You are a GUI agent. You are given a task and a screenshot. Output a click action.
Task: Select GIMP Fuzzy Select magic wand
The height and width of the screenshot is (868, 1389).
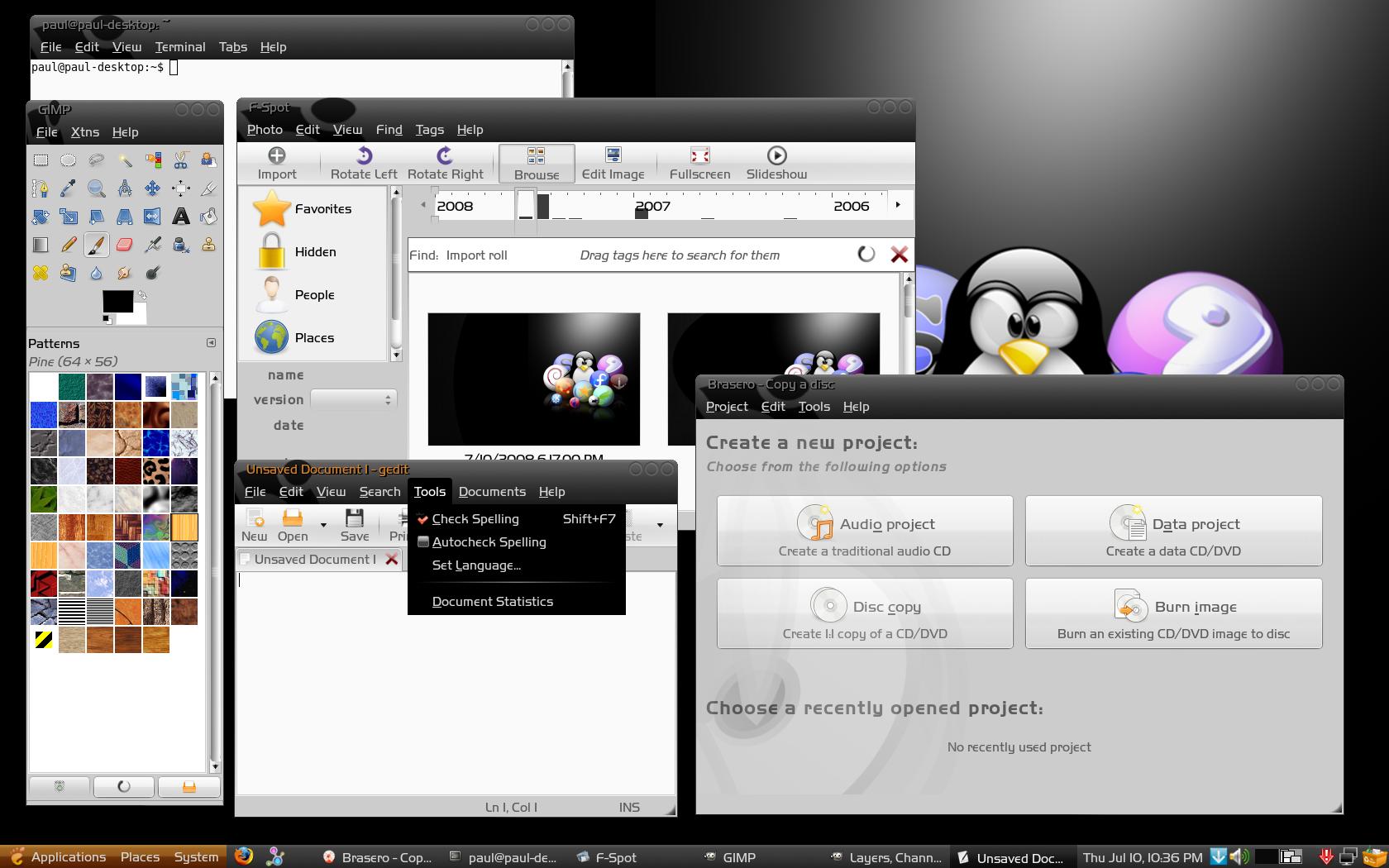tap(125, 160)
